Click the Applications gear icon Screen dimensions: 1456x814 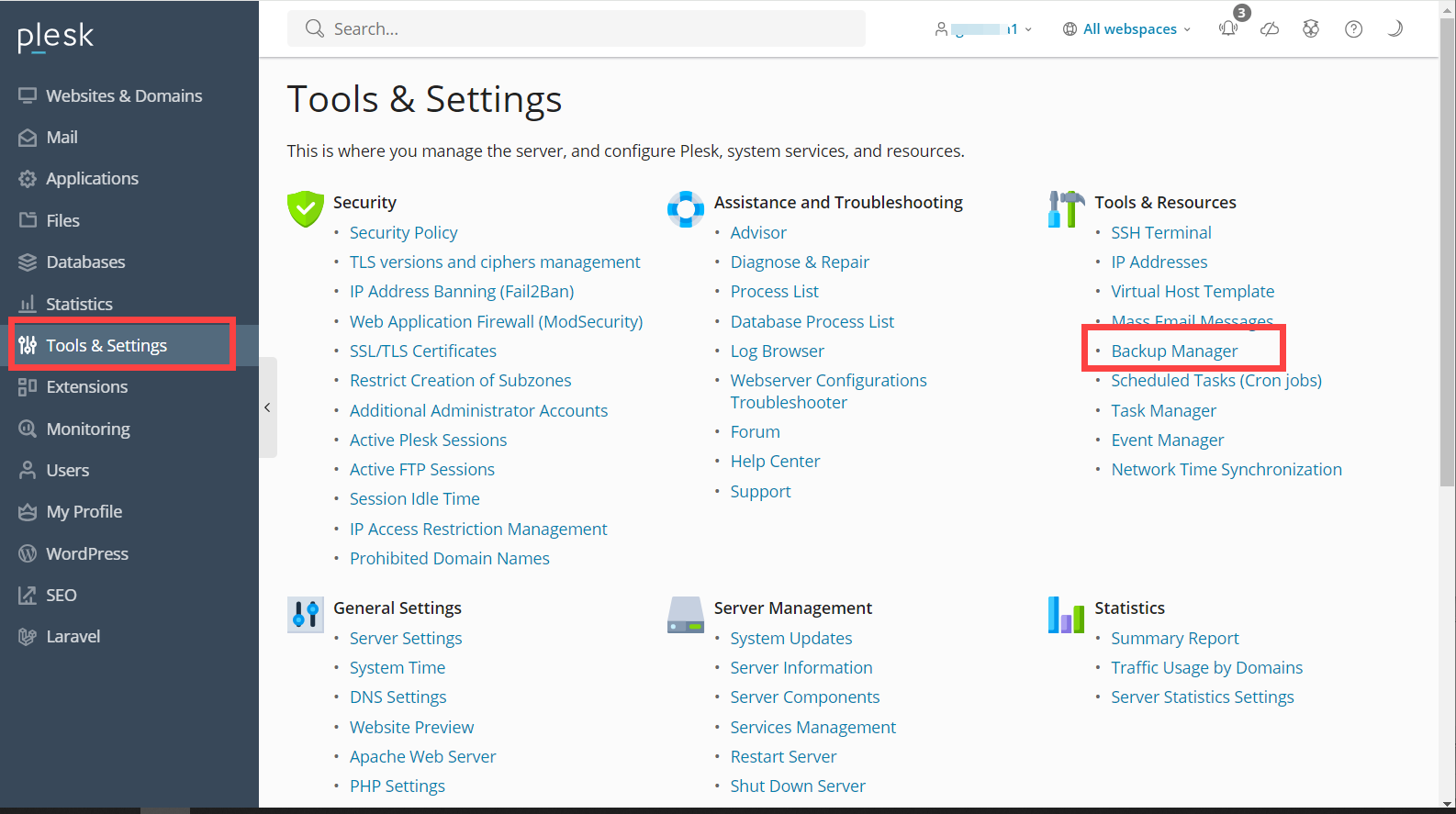[x=28, y=179]
